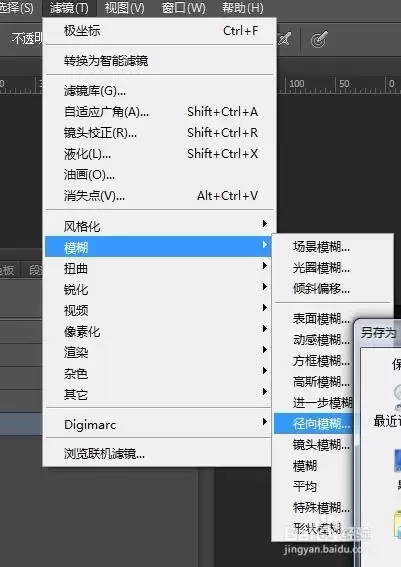Select 高斯模糊... blur
Viewport: 401px width, 567px height.
tap(314, 382)
